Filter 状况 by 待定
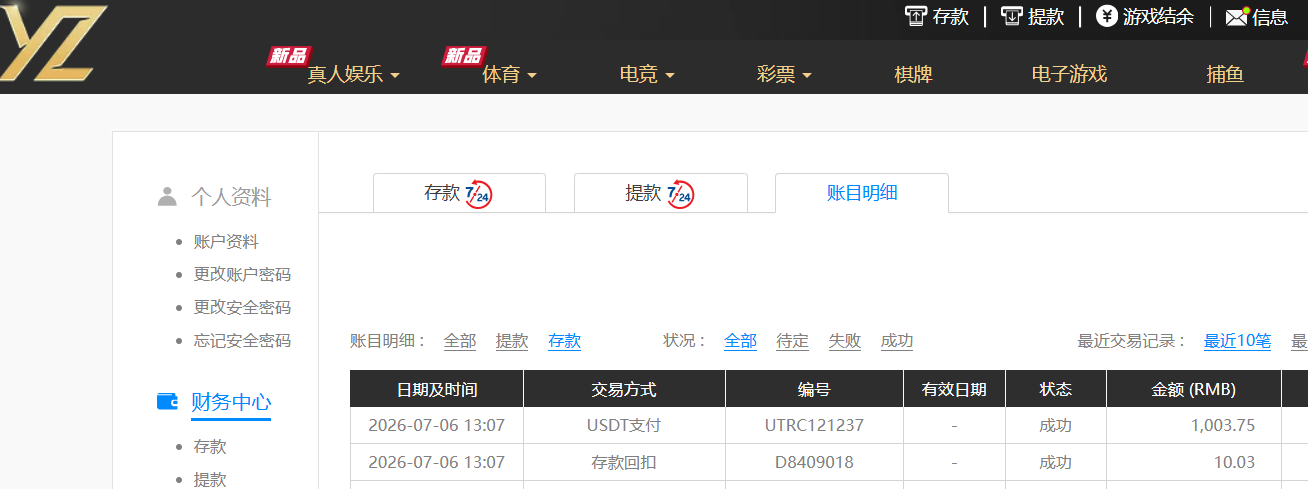1308x489 pixels. (x=792, y=341)
